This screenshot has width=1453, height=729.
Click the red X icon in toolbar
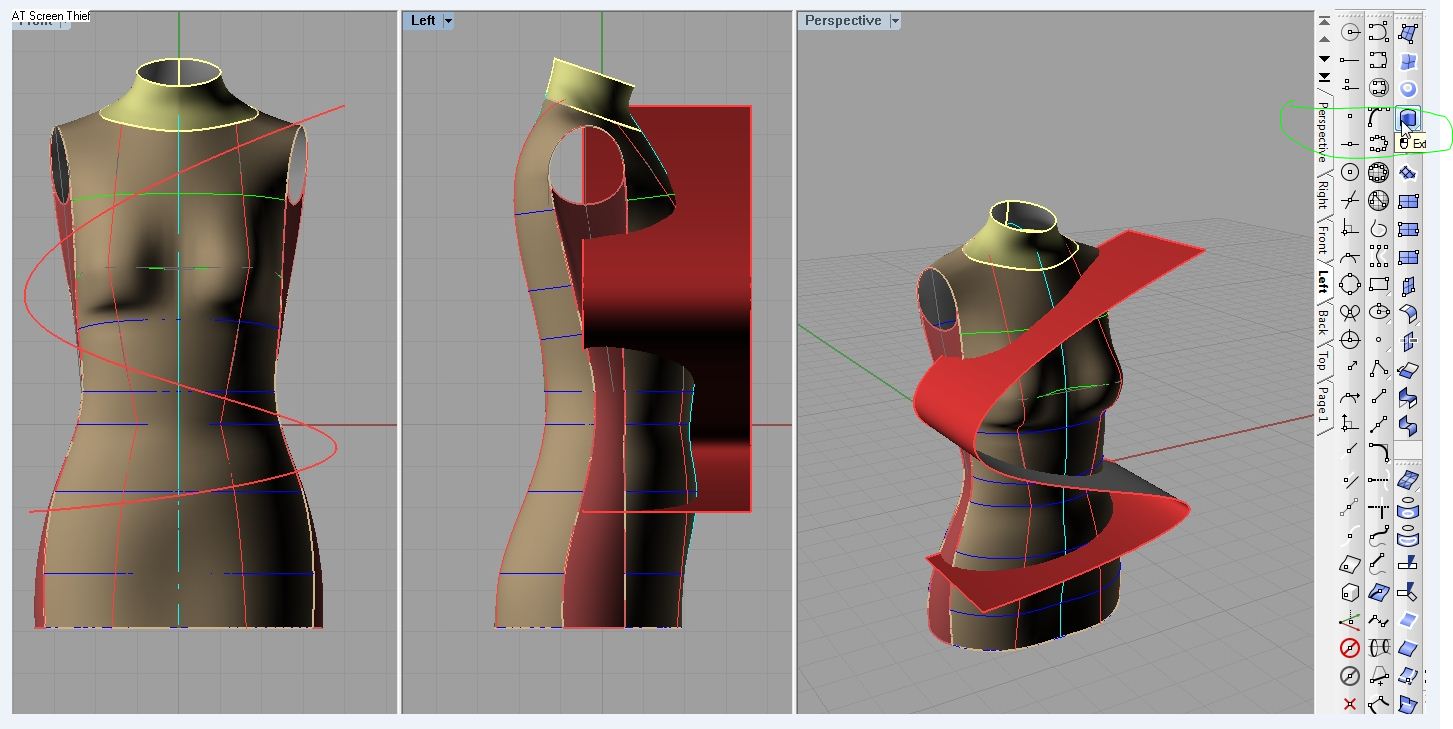[x=1350, y=704]
